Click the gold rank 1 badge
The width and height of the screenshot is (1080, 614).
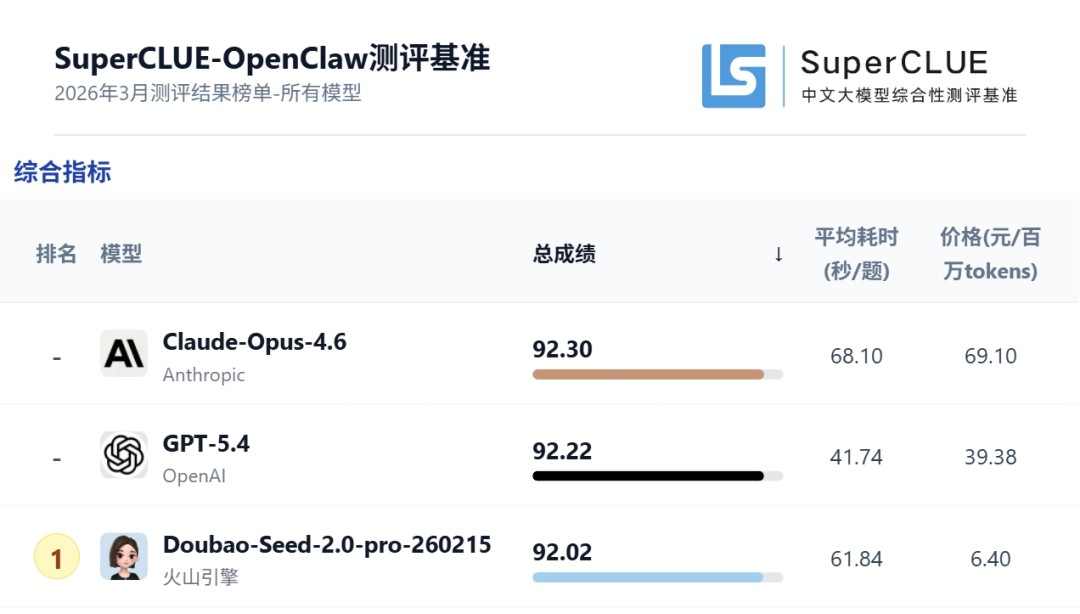point(57,558)
